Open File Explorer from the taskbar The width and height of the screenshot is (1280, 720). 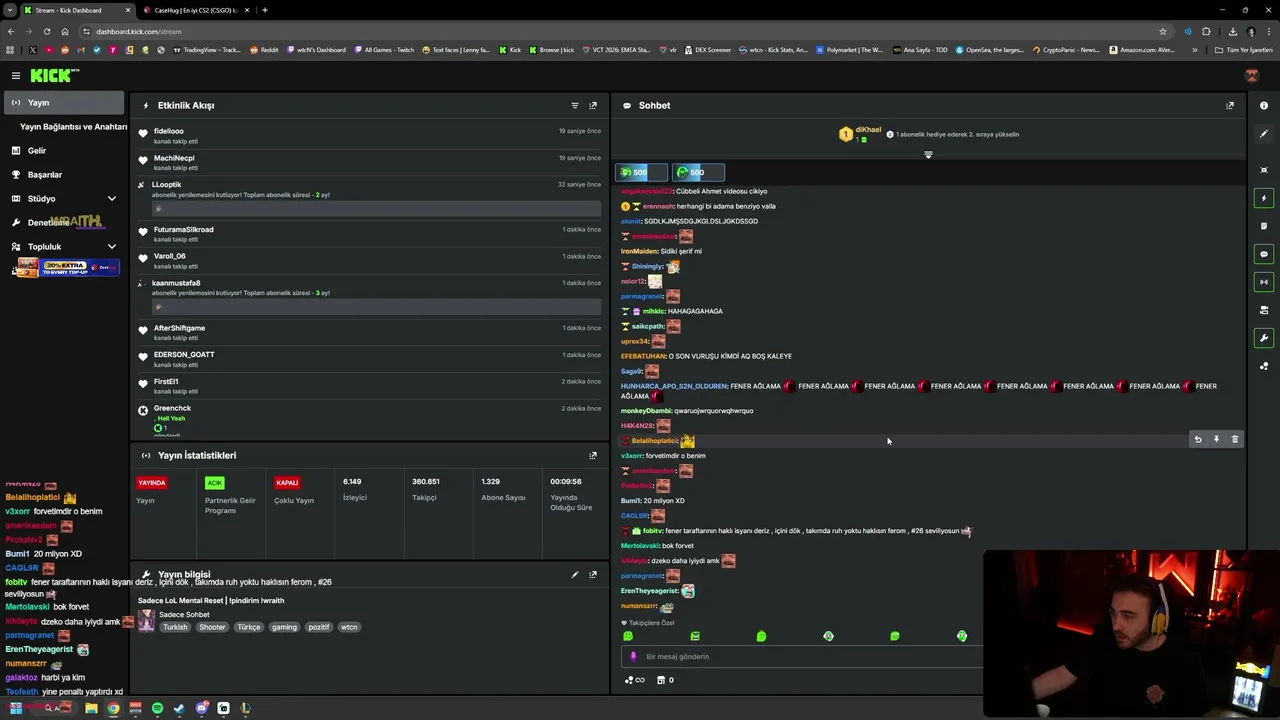(91, 708)
